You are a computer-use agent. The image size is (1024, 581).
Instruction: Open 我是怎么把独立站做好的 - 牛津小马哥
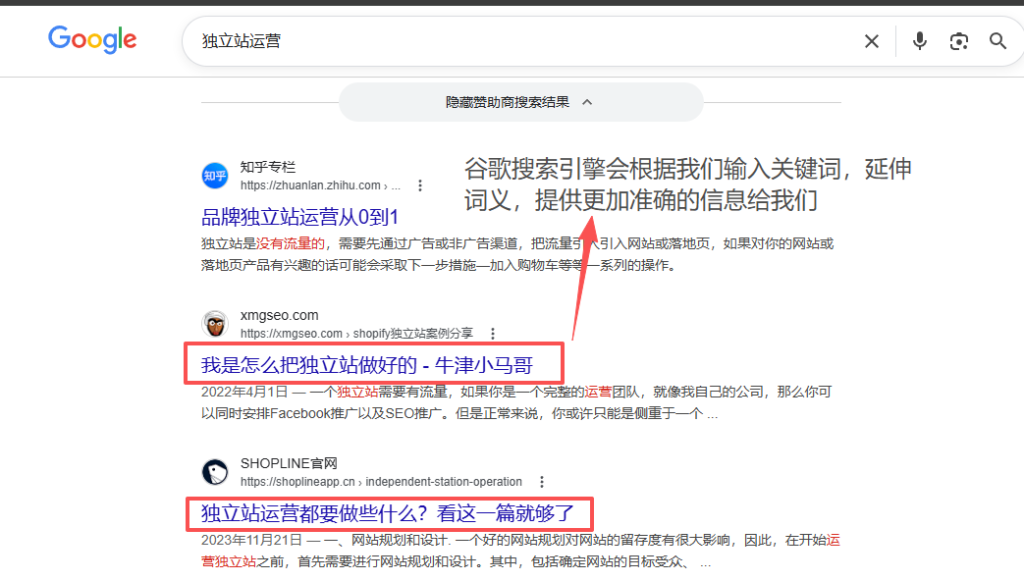click(366, 366)
